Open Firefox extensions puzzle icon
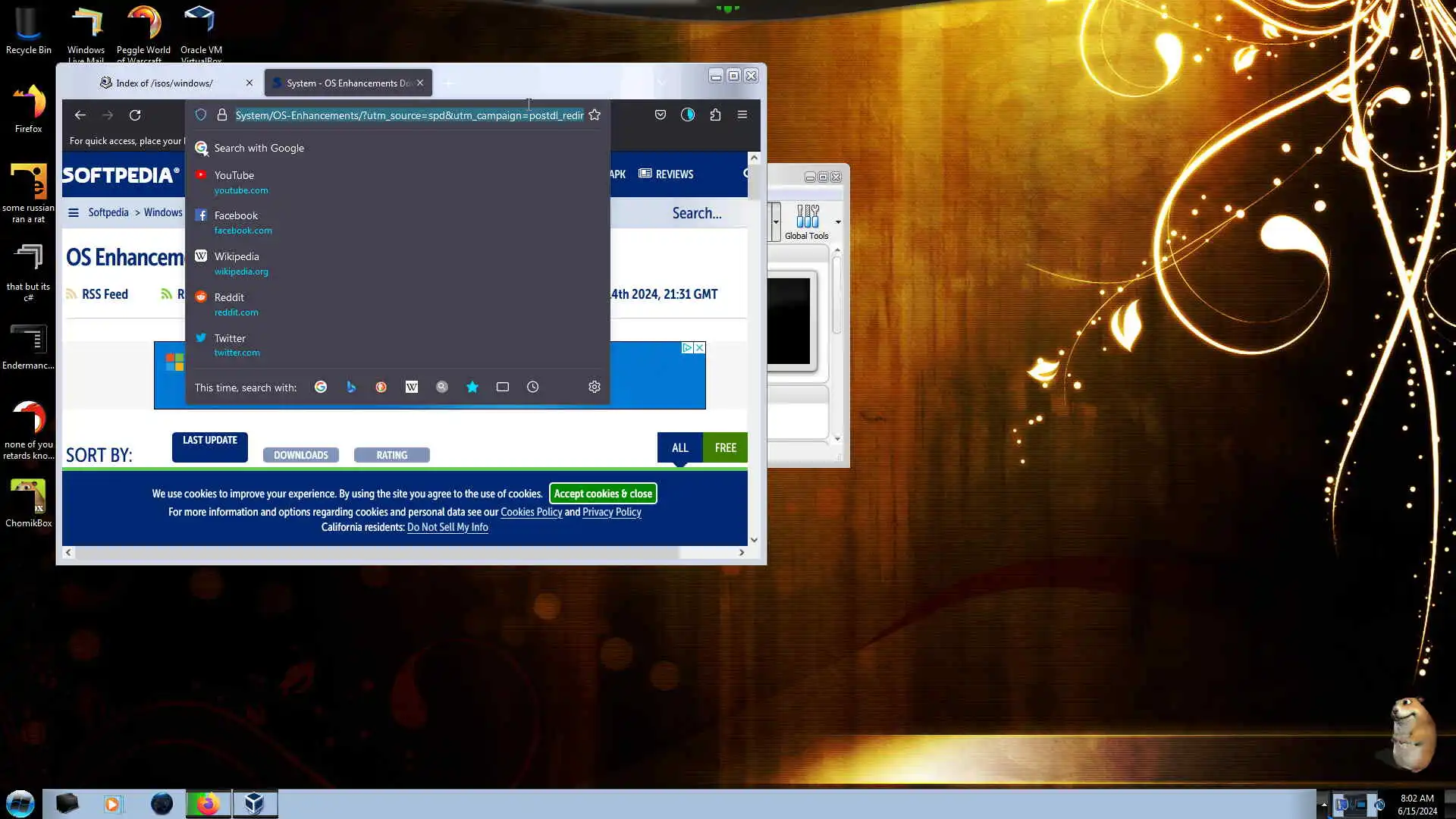Screen dimensions: 1456x819 pos(715,115)
